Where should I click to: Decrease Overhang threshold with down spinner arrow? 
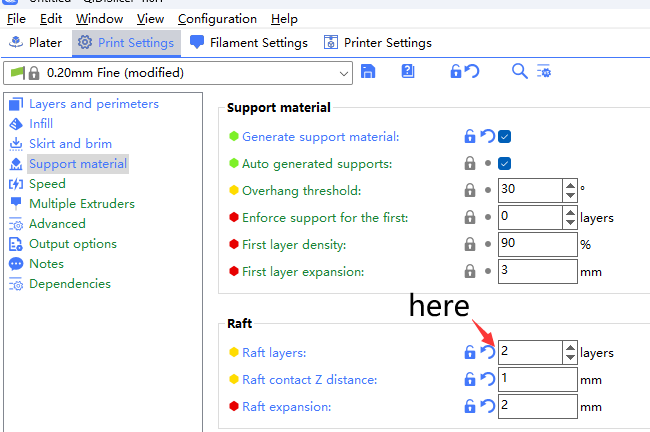point(570,195)
